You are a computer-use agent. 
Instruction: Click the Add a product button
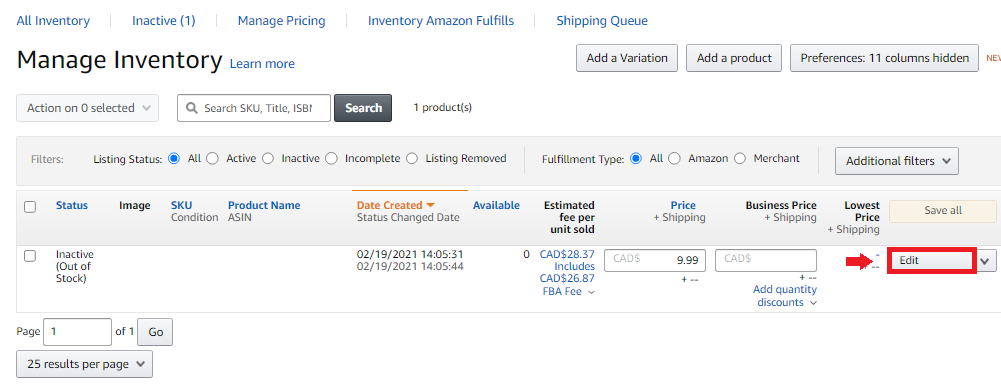[734, 58]
